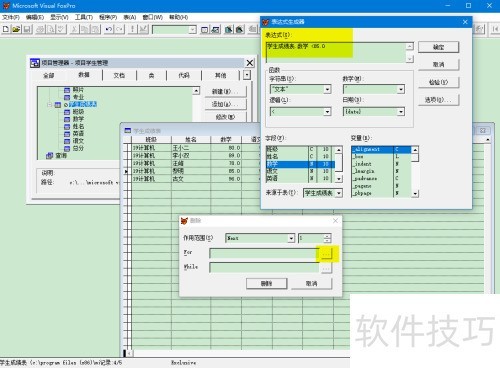Click the 字段 list scrollbar down arrow
Viewport: 500px width, 368px height.
coord(339,179)
